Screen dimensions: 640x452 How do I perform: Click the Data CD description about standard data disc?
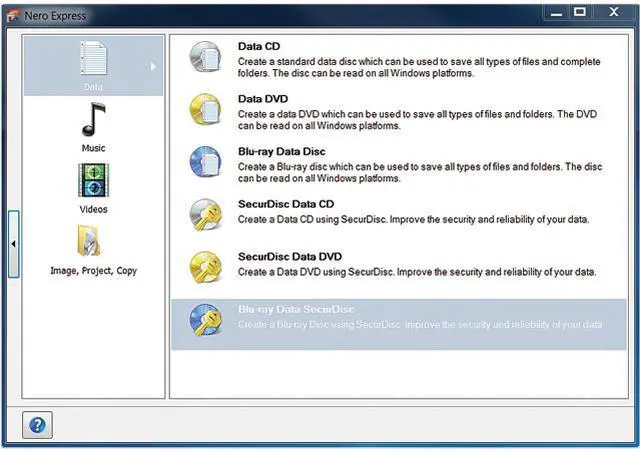(x=419, y=67)
